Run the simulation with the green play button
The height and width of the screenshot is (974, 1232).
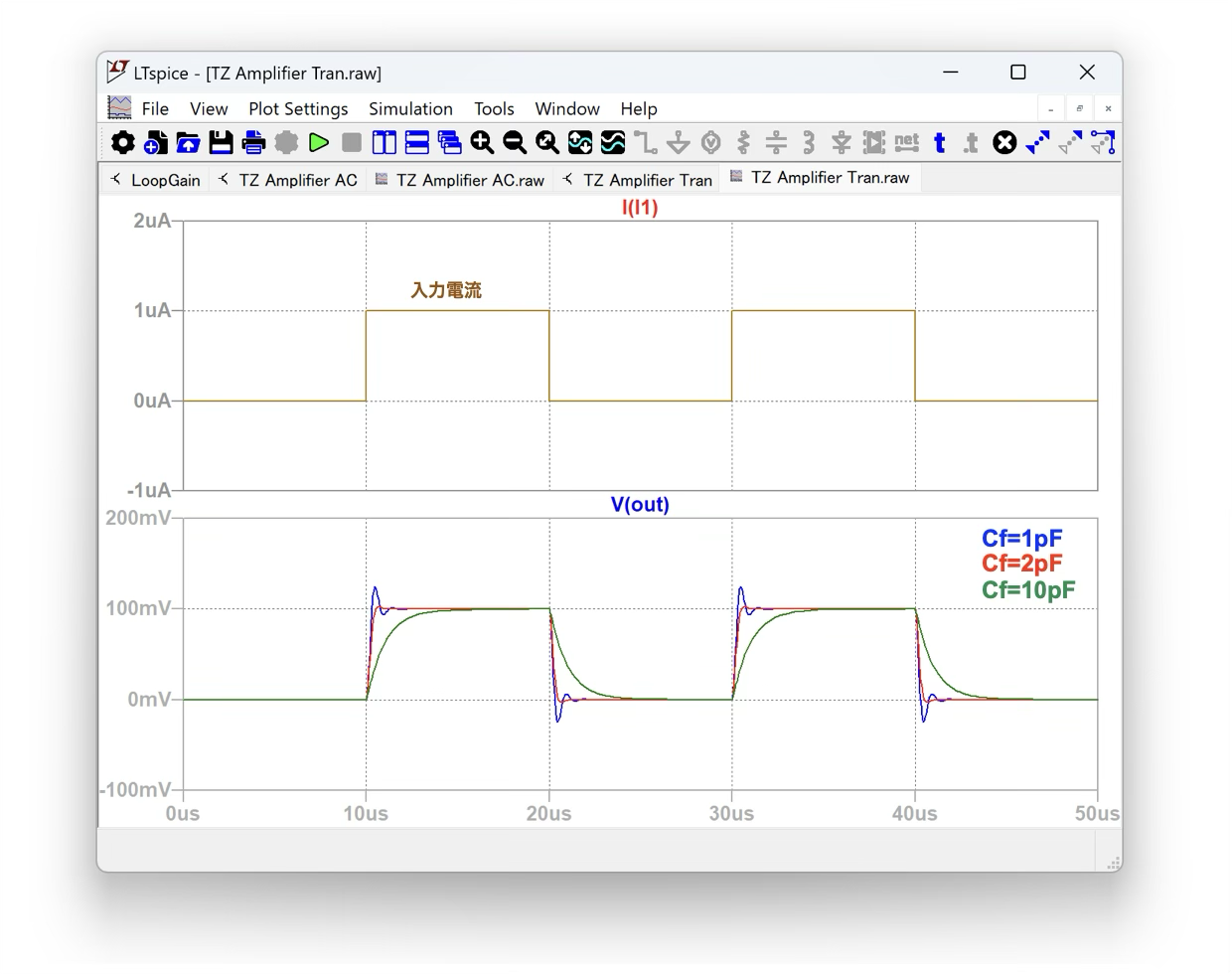click(319, 143)
